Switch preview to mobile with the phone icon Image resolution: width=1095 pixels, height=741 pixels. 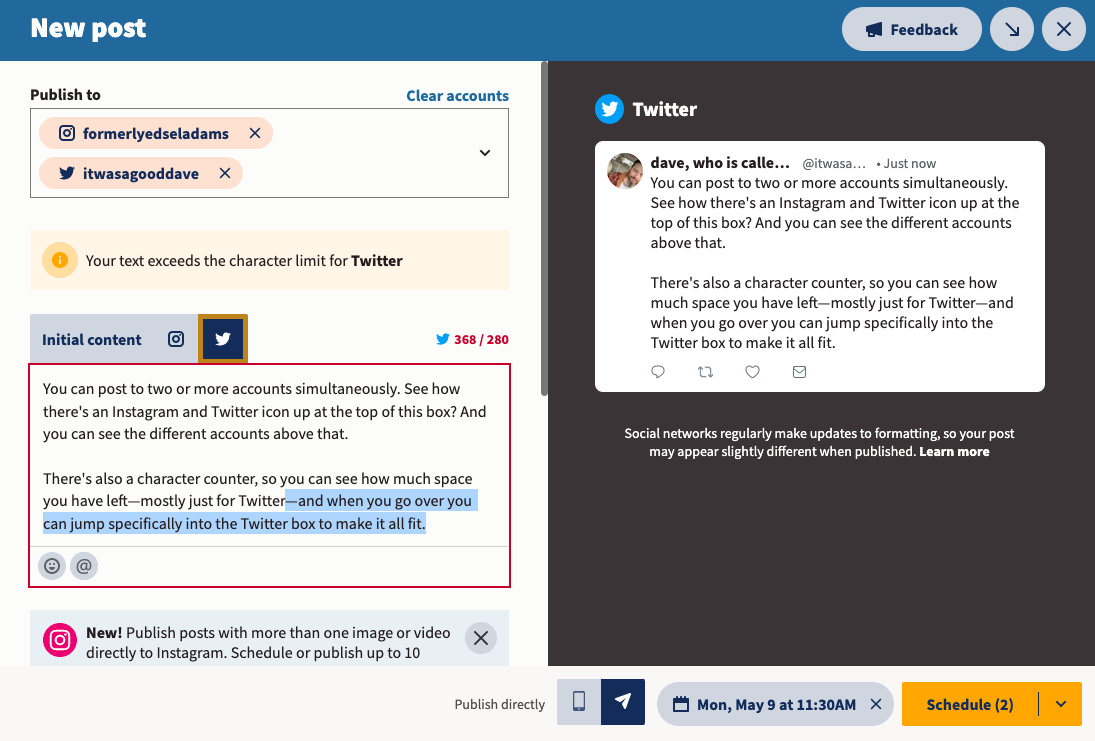pyautogui.click(x=578, y=704)
